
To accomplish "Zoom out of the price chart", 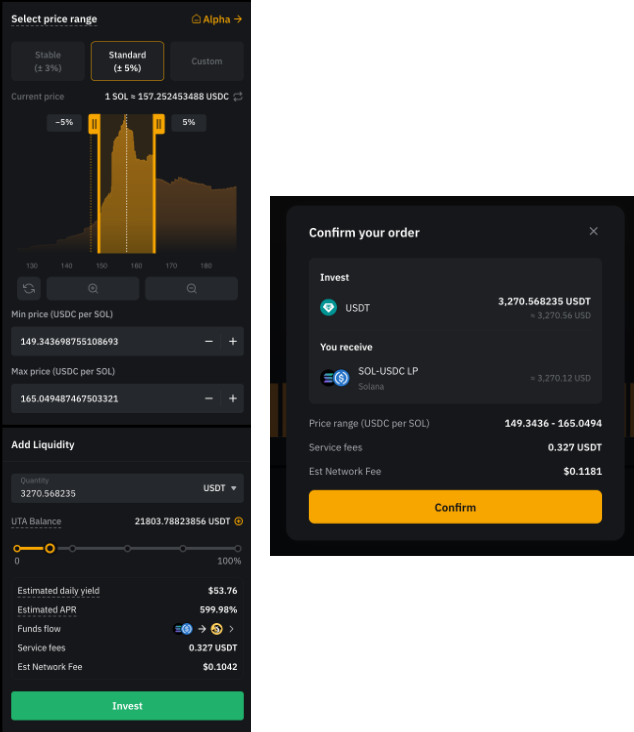I will (191, 288).
